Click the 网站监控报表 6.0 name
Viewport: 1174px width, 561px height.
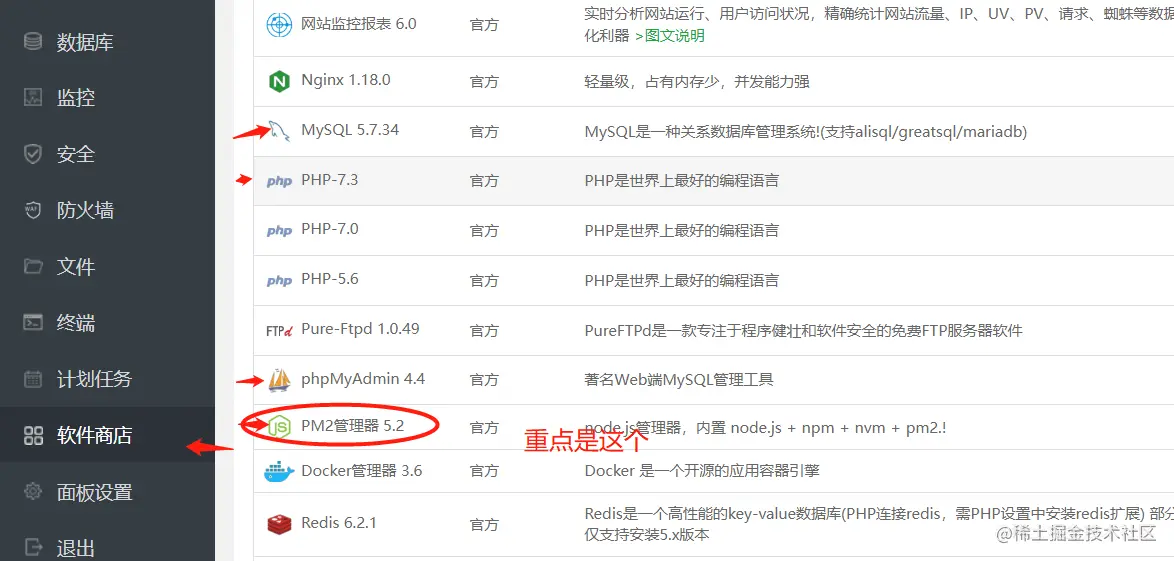(359, 23)
